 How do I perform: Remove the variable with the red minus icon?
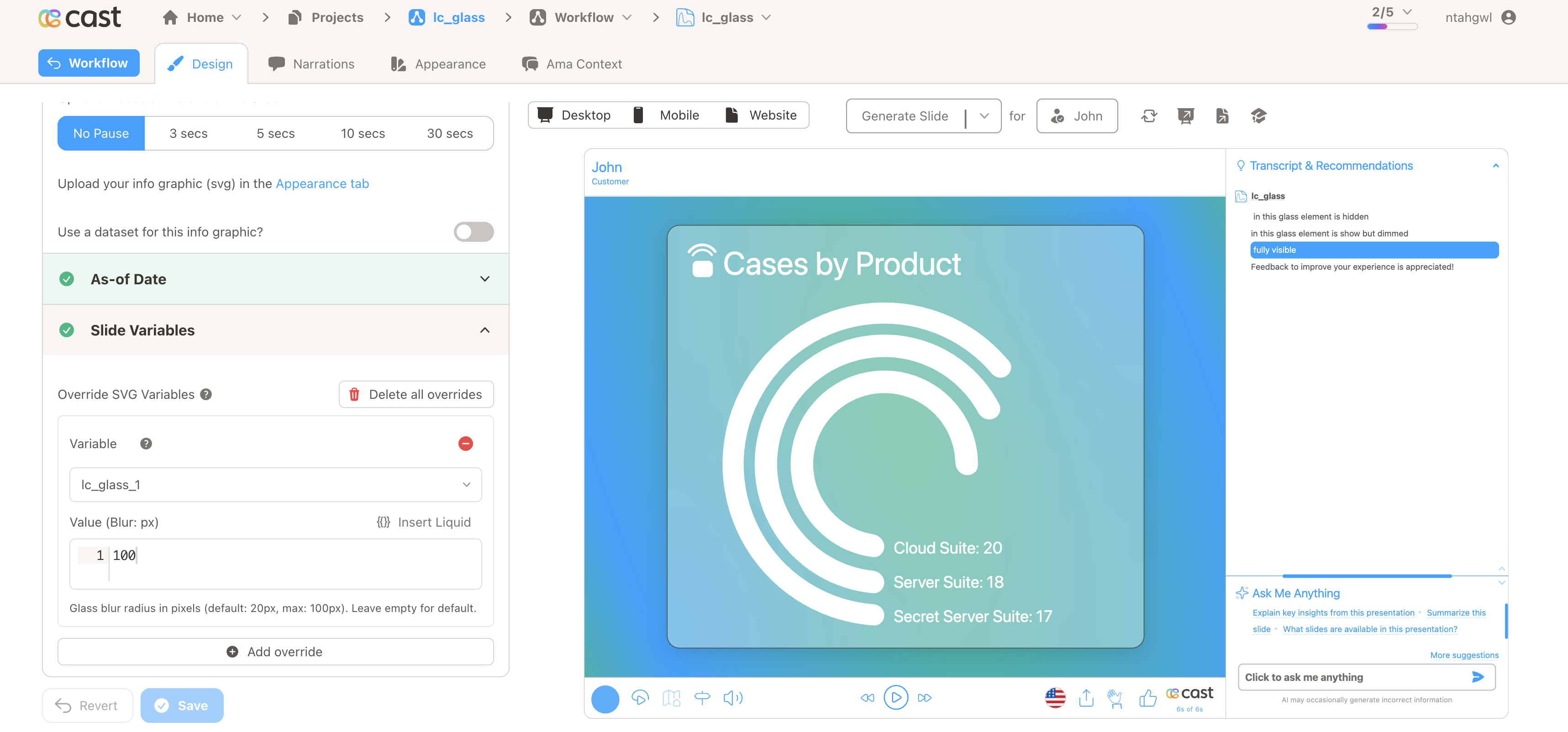[x=466, y=444]
